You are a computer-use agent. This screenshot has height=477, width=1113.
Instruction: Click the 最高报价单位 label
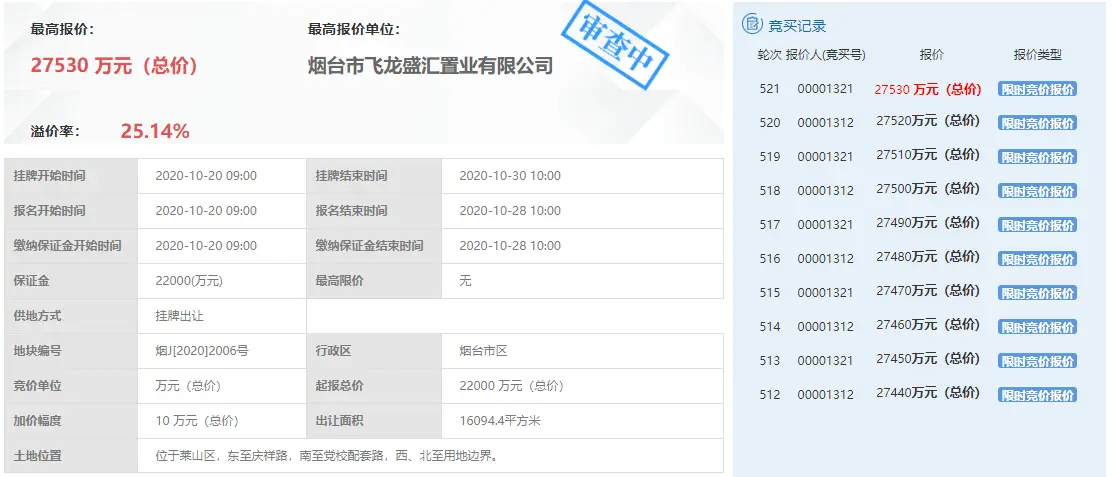[353, 30]
